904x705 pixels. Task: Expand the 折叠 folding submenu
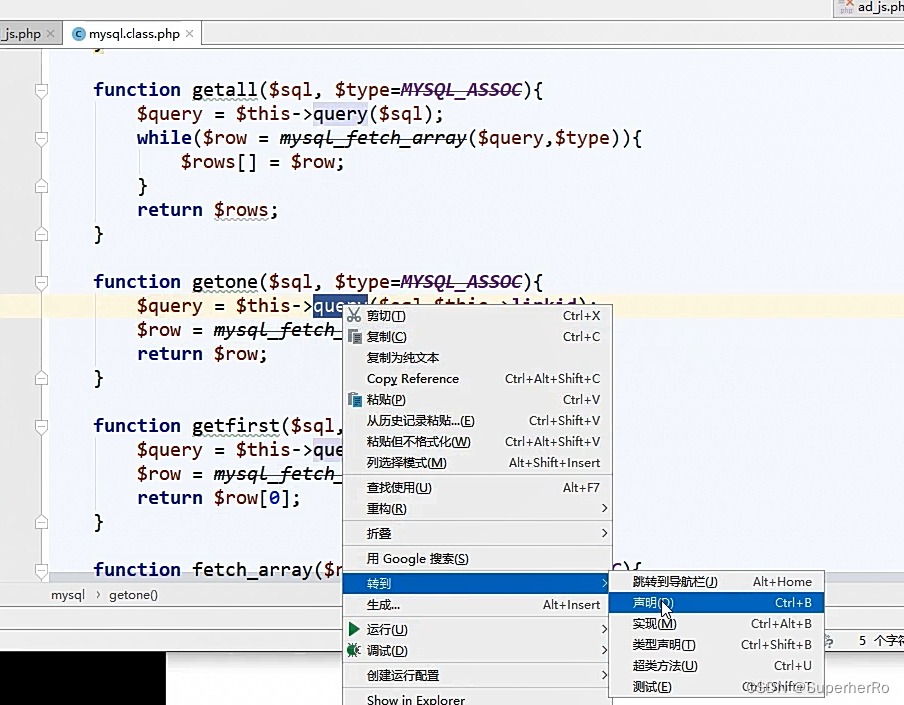[x=380, y=533]
